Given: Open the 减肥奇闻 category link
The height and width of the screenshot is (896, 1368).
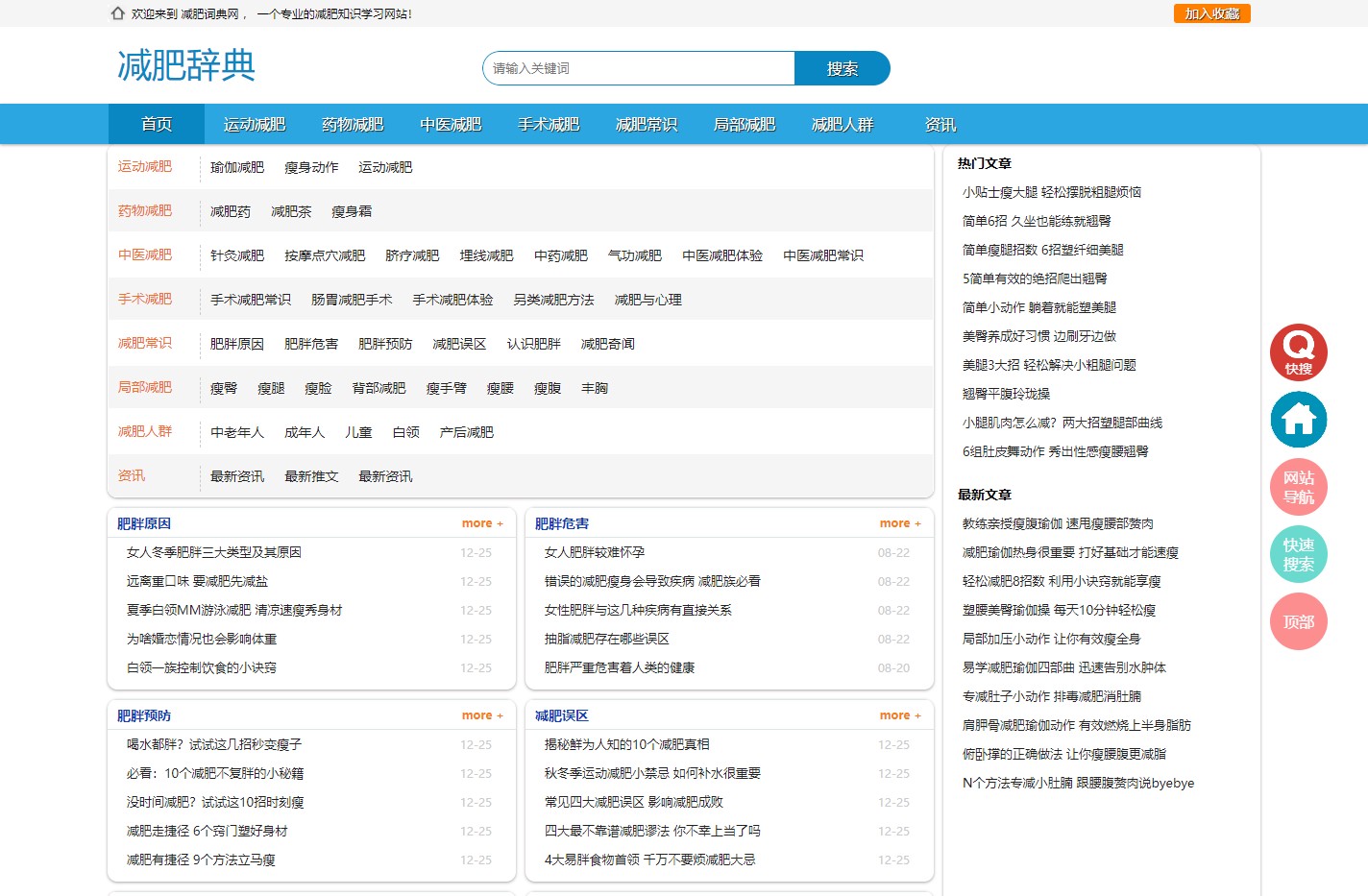Looking at the screenshot, I should pyautogui.click(x=607, y=344).
